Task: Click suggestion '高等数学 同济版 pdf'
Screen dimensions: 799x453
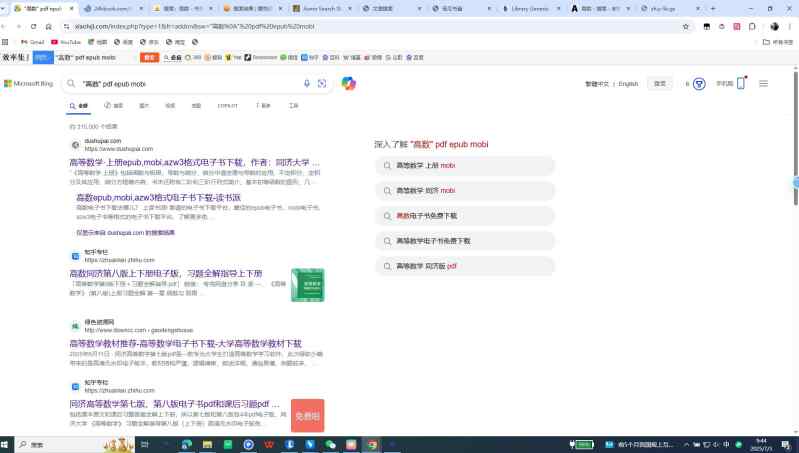Action: pos(465,266)
